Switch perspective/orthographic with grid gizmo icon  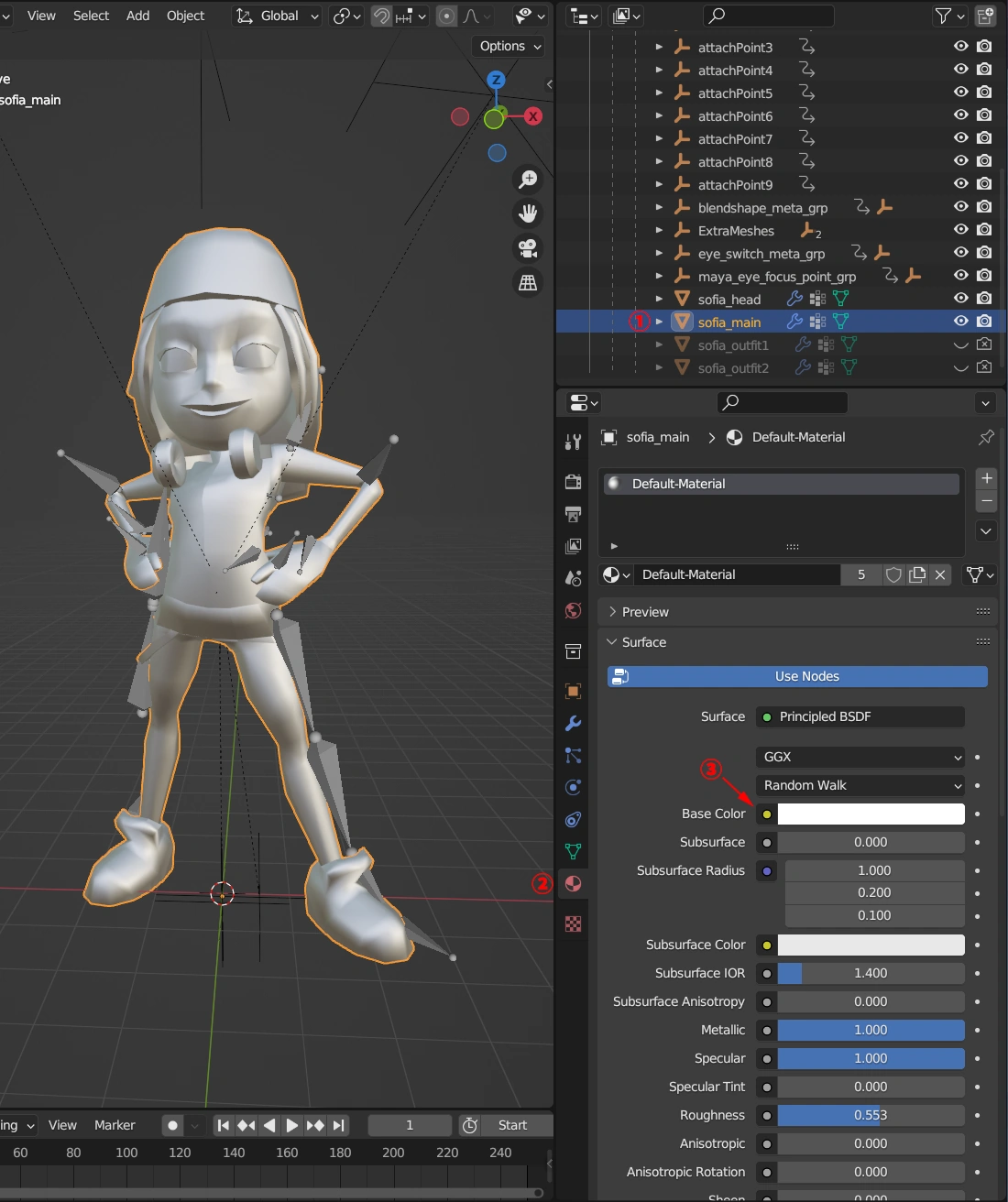click(528, 283)
